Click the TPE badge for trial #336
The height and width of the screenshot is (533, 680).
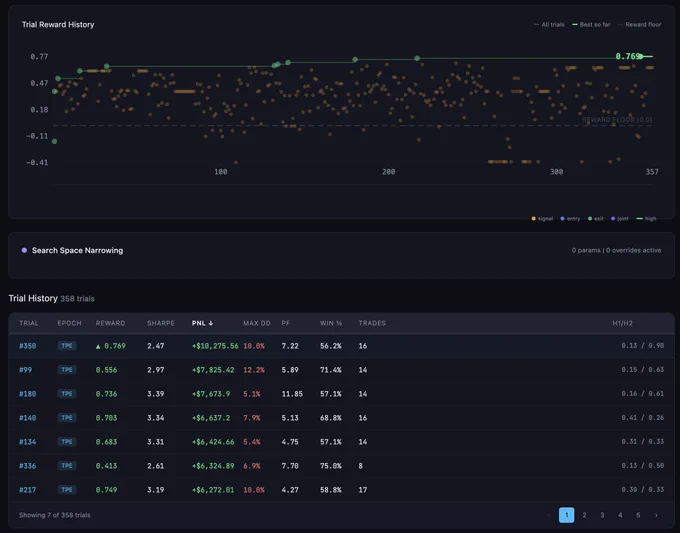point(67,466)
